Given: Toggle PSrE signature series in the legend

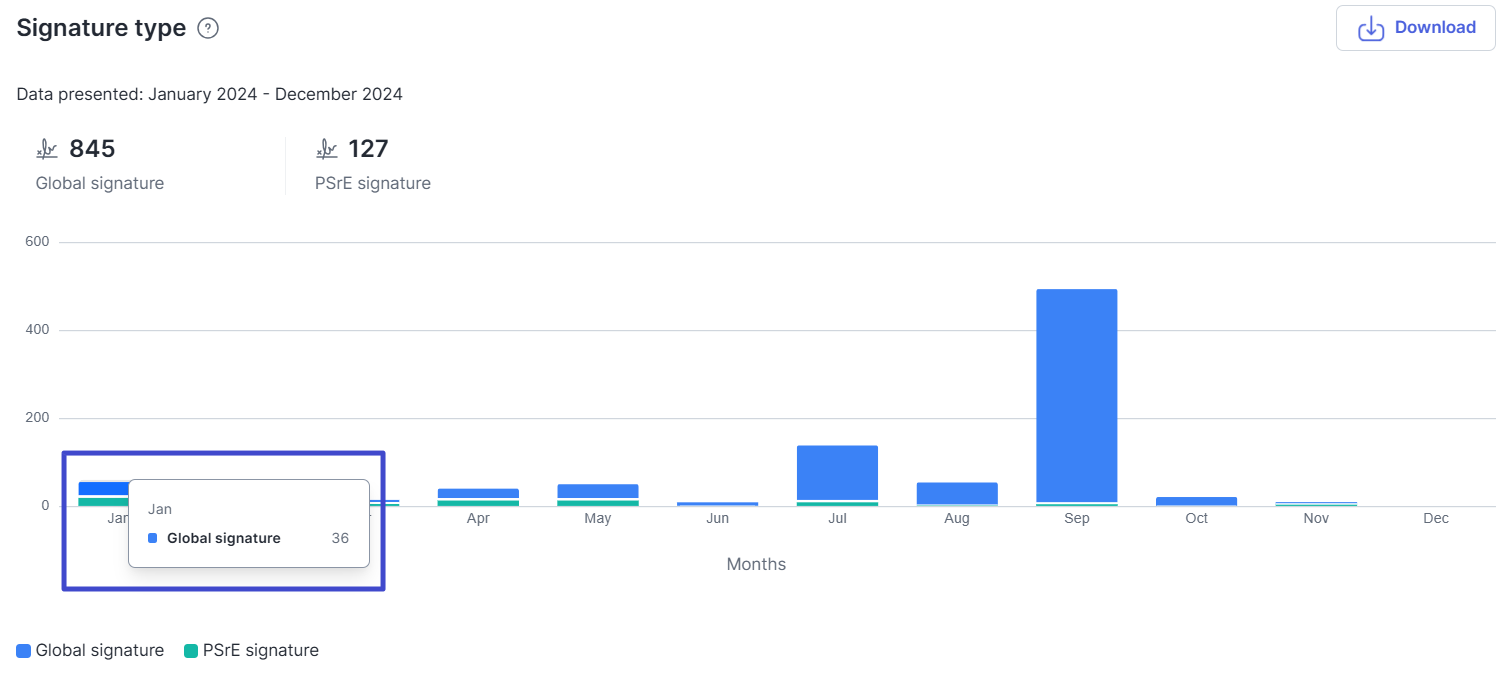Looking at the screenshot, I should pos(260,651).
